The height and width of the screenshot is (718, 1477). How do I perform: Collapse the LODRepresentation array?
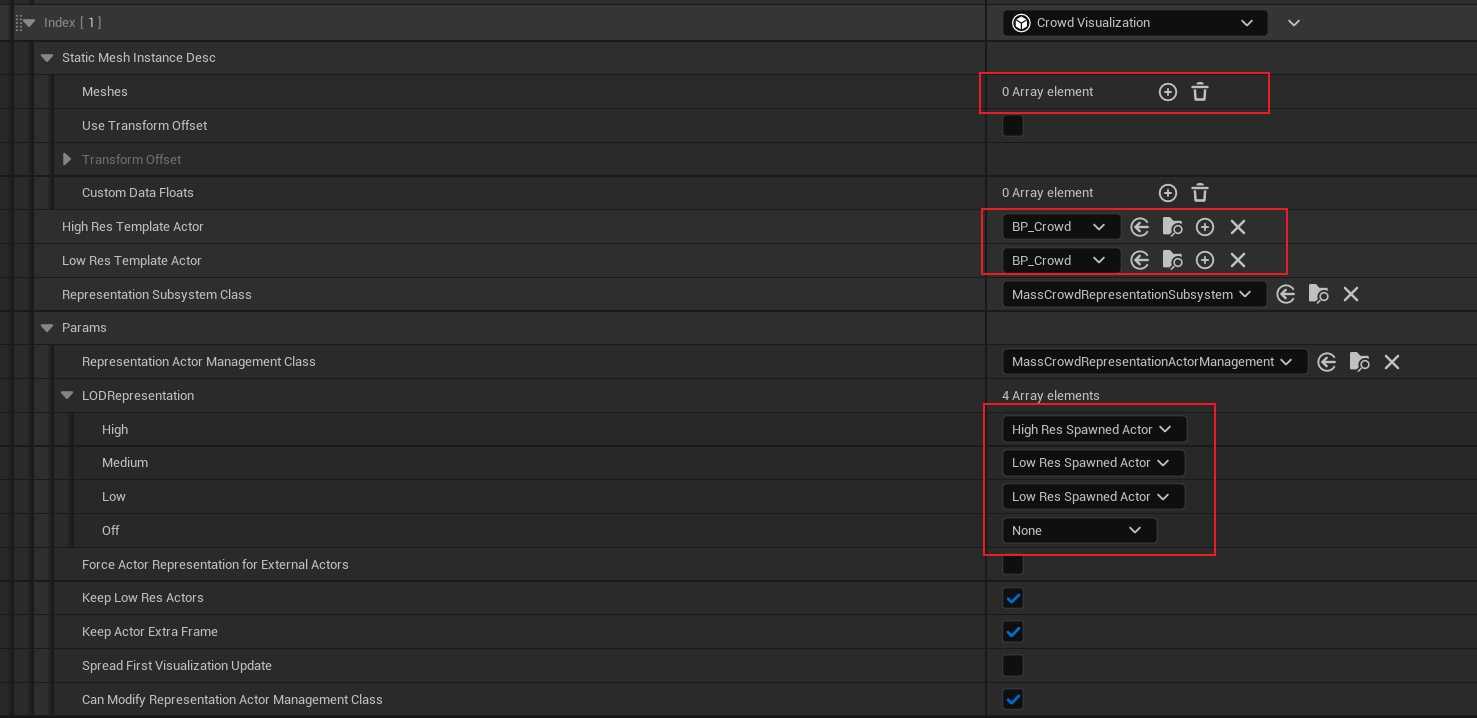(x=67, y=396)
